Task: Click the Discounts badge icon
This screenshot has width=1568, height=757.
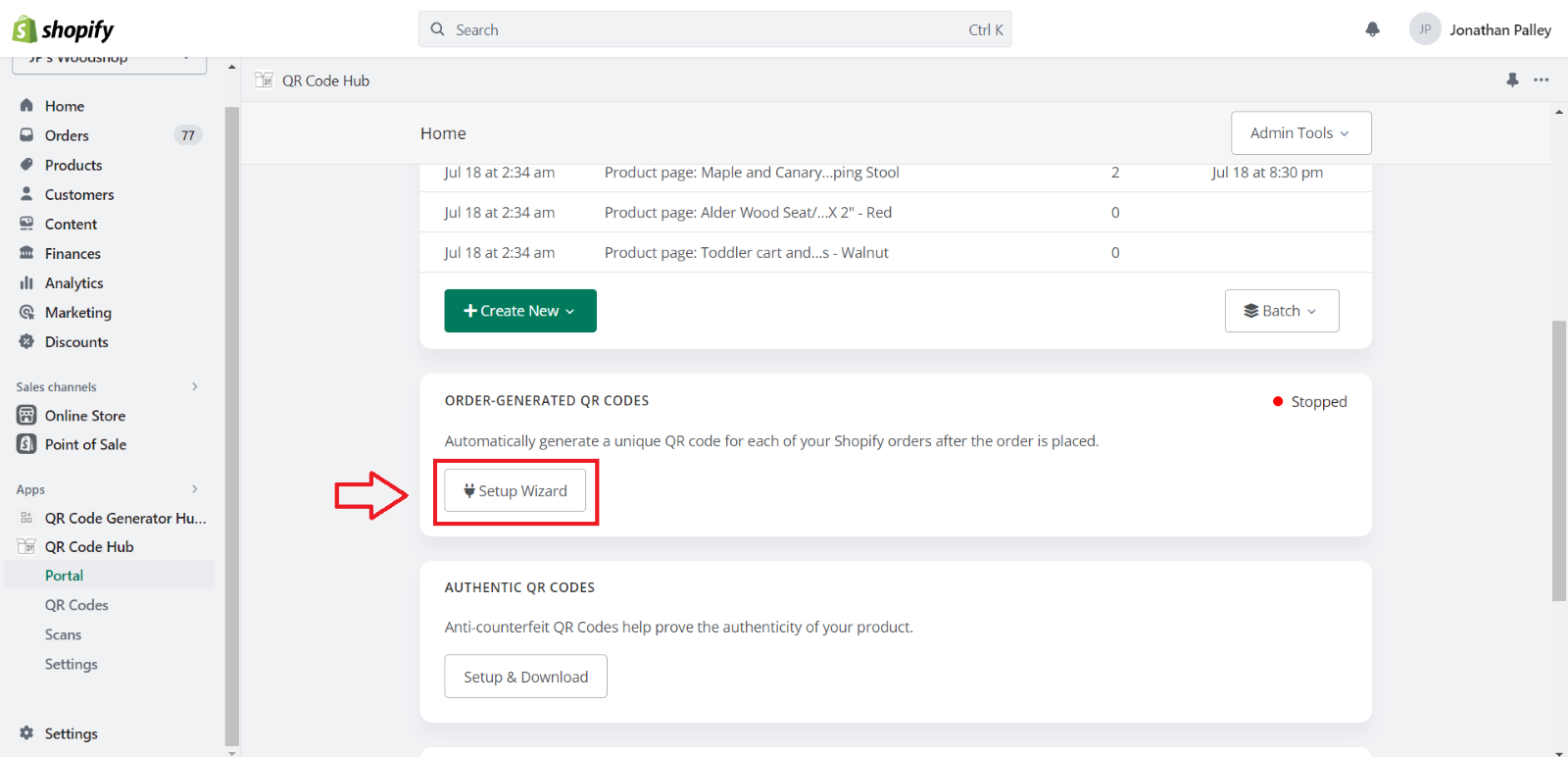Action: tap(26, 341)
